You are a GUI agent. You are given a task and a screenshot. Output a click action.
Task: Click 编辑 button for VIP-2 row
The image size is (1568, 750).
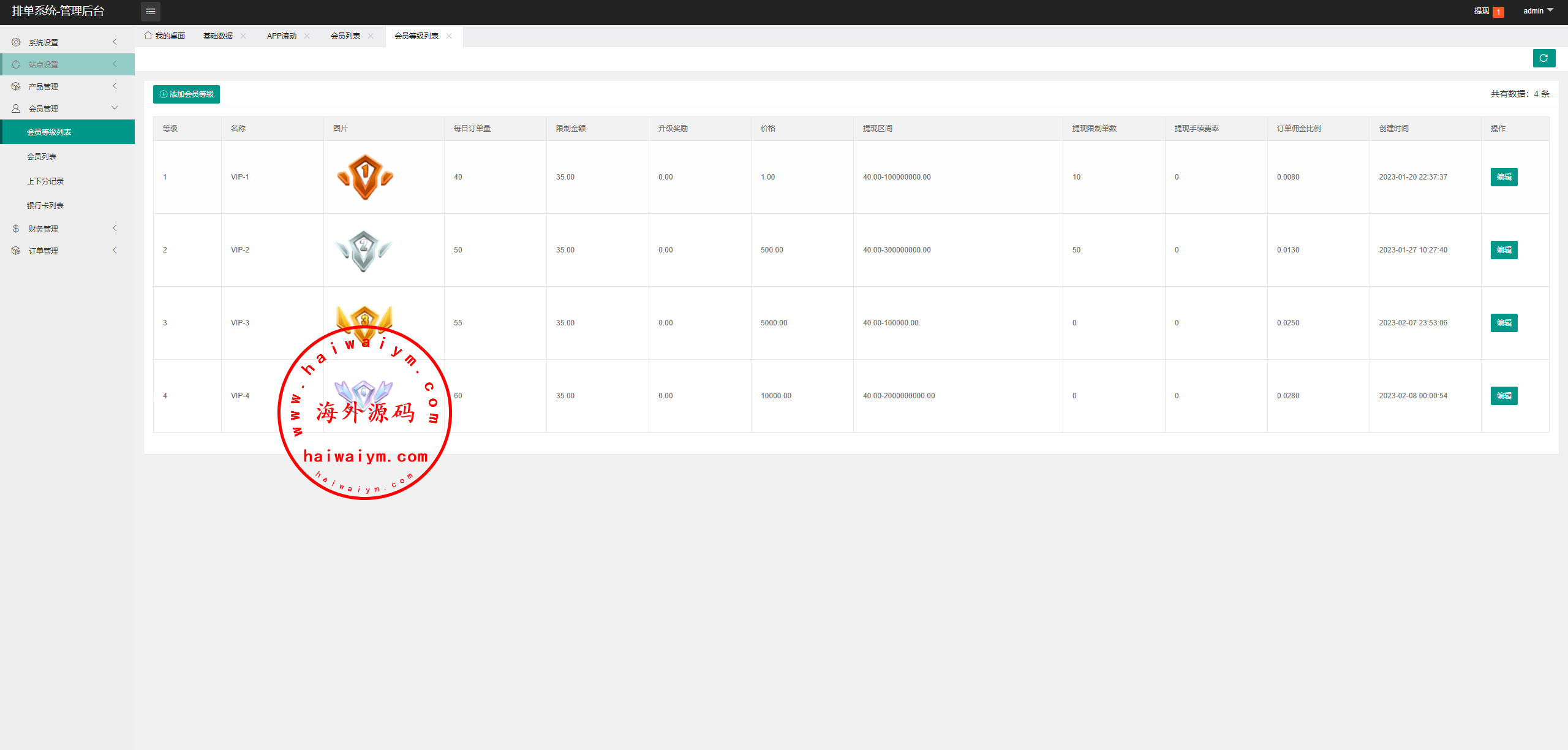pos(1504,250)
